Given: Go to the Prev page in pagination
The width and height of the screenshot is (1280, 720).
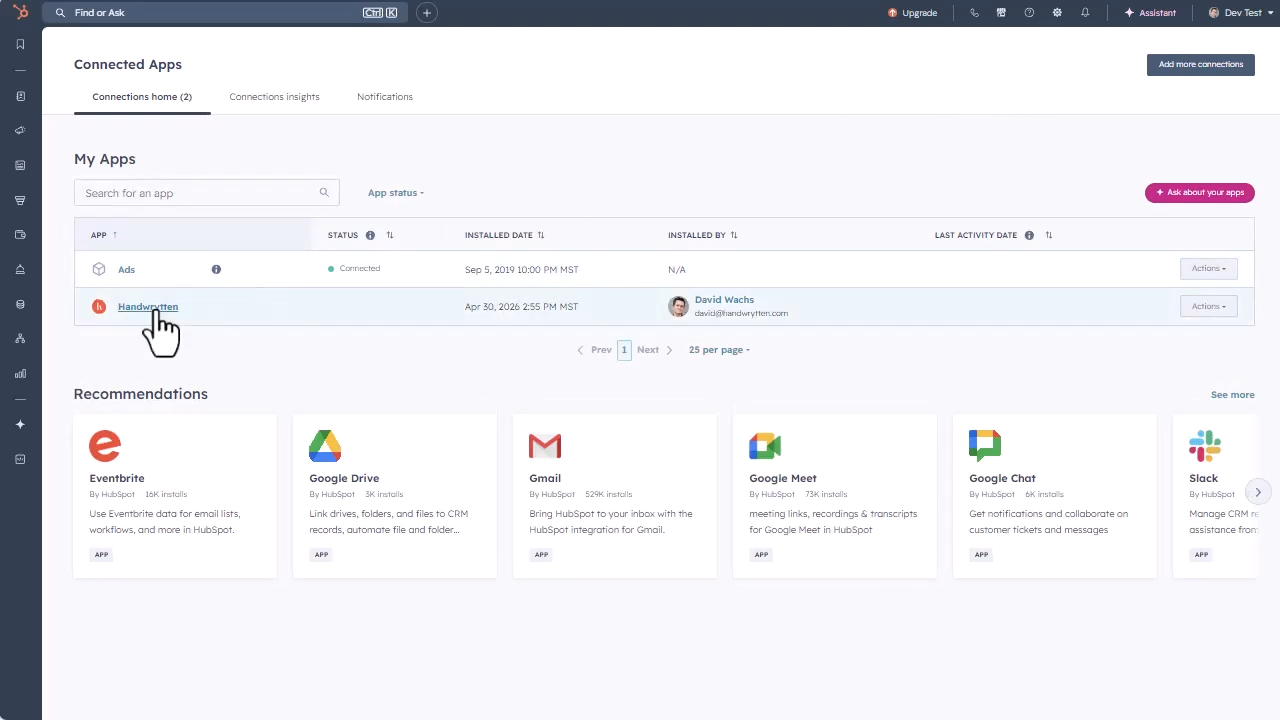Looking at the screenshot, I should (595, 350).
